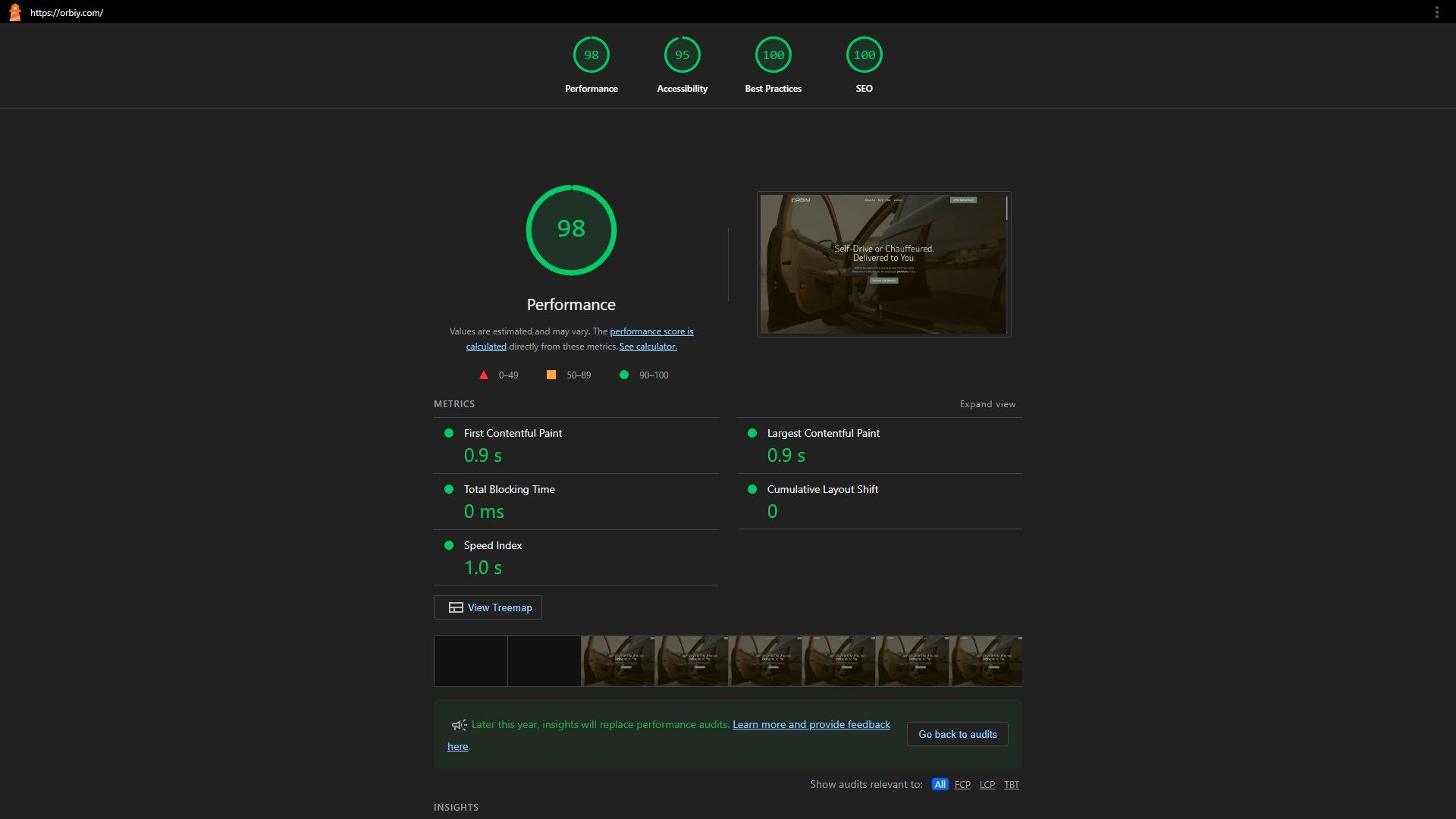Click the megaphone insights notice icon
Viewport: 1456px width, 819px height.
pyautogui.click(x=459, y=725)
